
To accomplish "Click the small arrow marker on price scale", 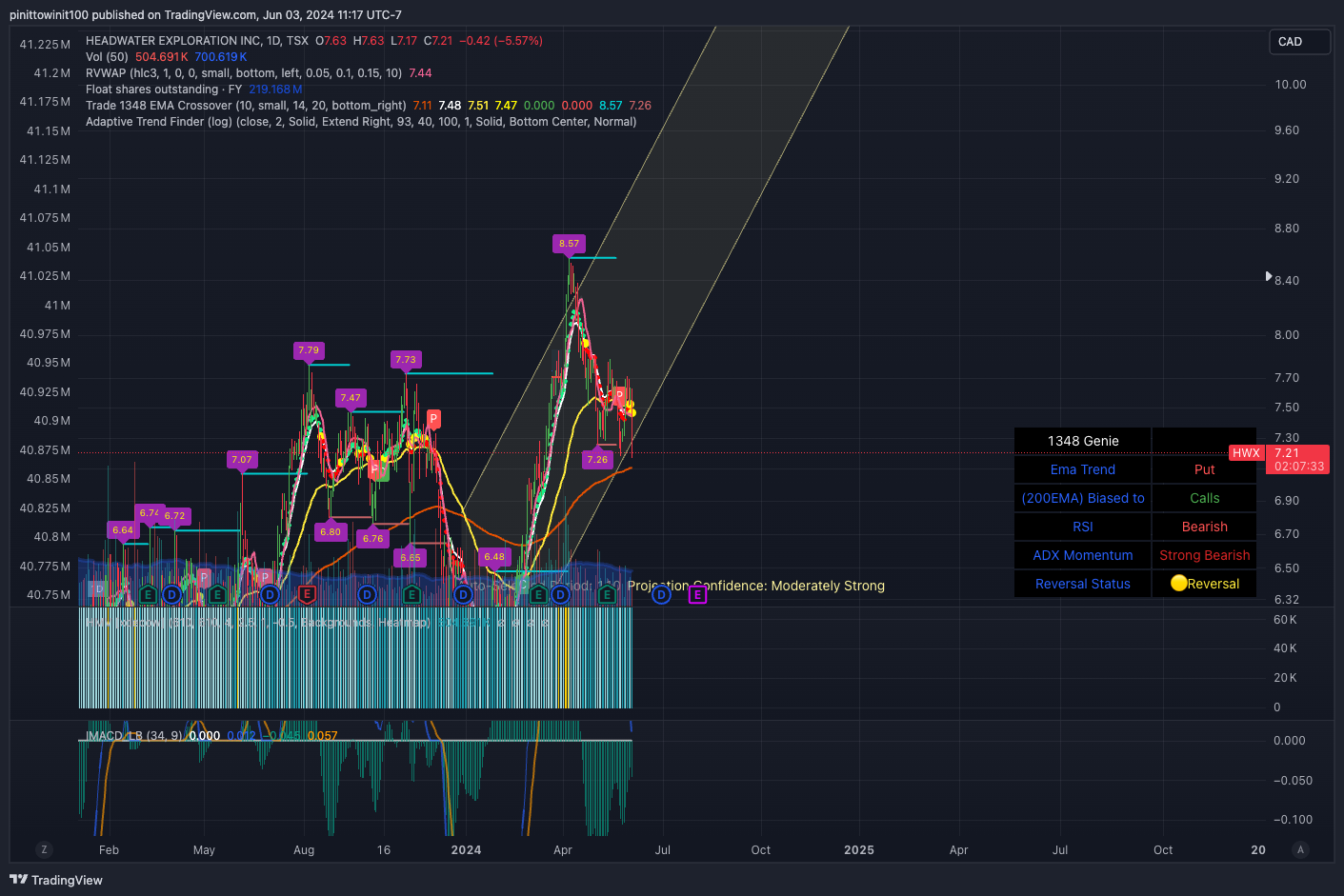I will click(x=1268, y=276).
